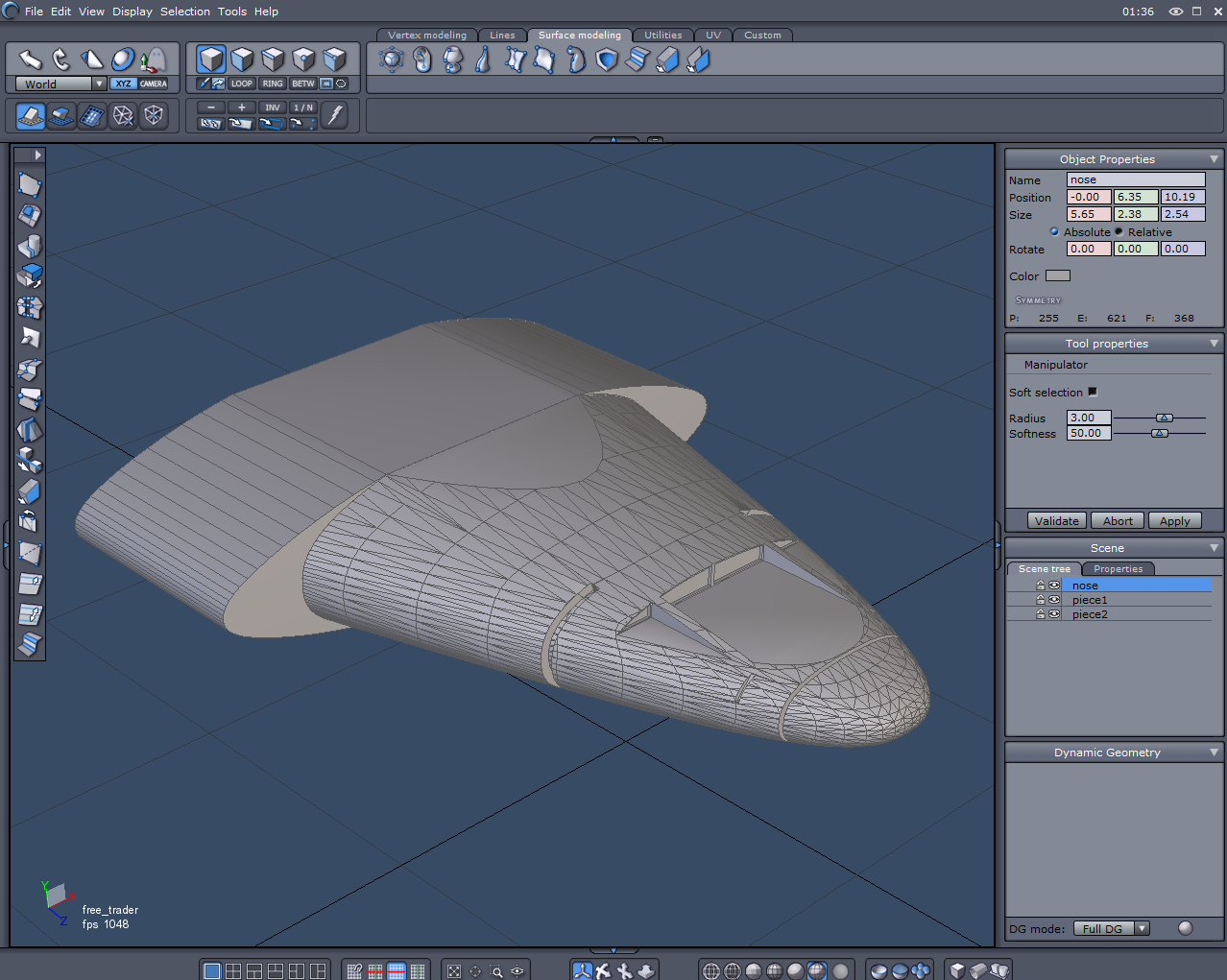Screen dimensions: 1227x980
Task: Activate the lightning bolt quick-action icon
Action: pyautogui.click(x=334, y=115)
